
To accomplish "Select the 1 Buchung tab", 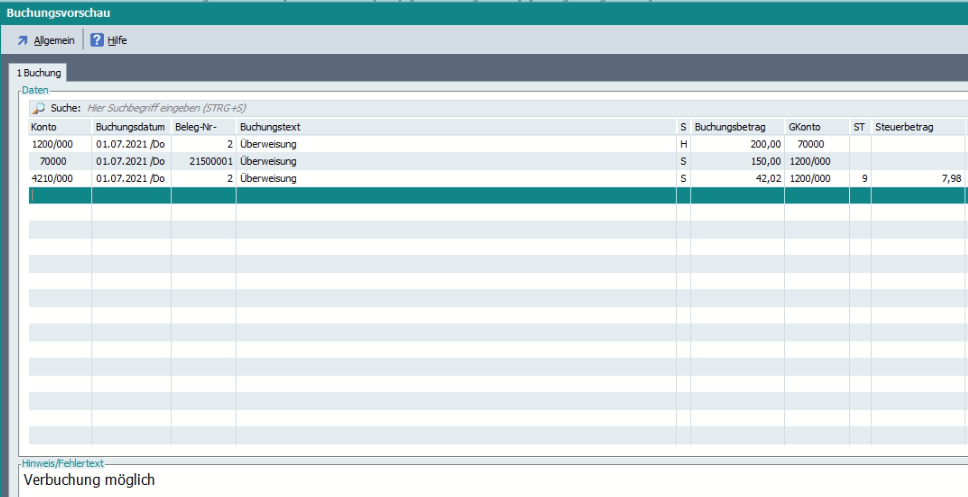I will pyautogui.click(x=39, y=74).
